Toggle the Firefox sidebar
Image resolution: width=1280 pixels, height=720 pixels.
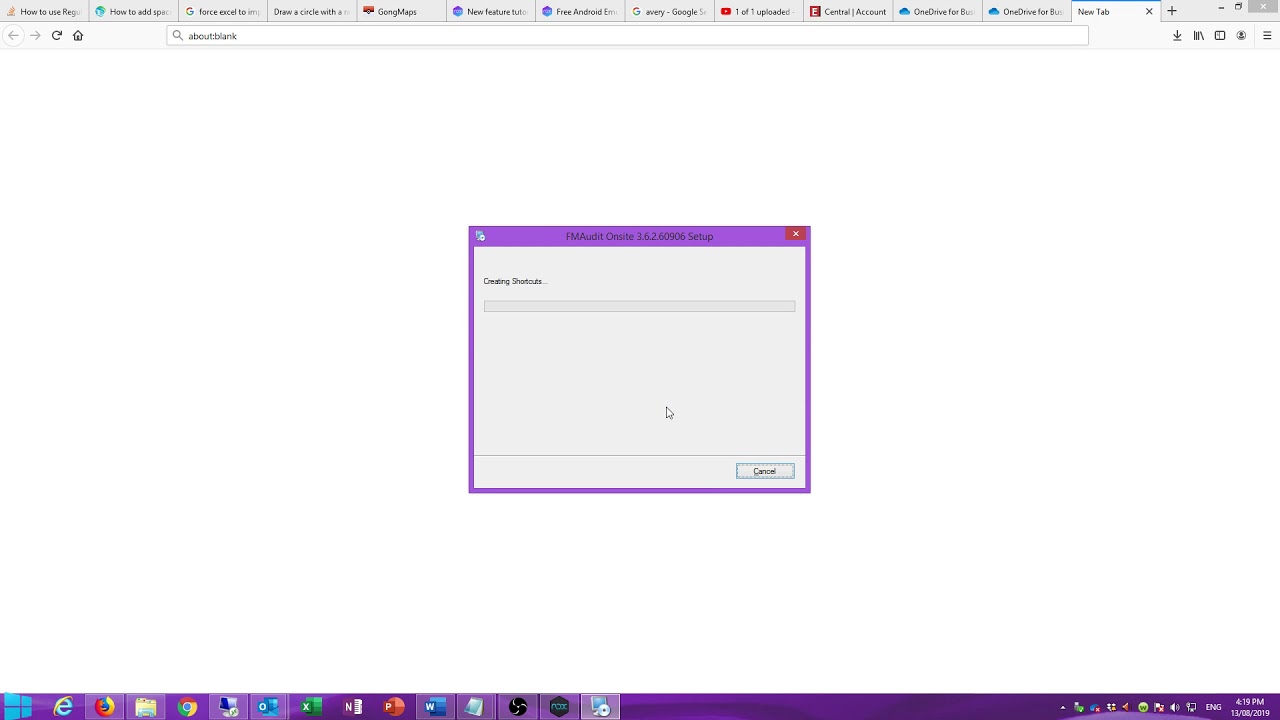click(1220, 35)
